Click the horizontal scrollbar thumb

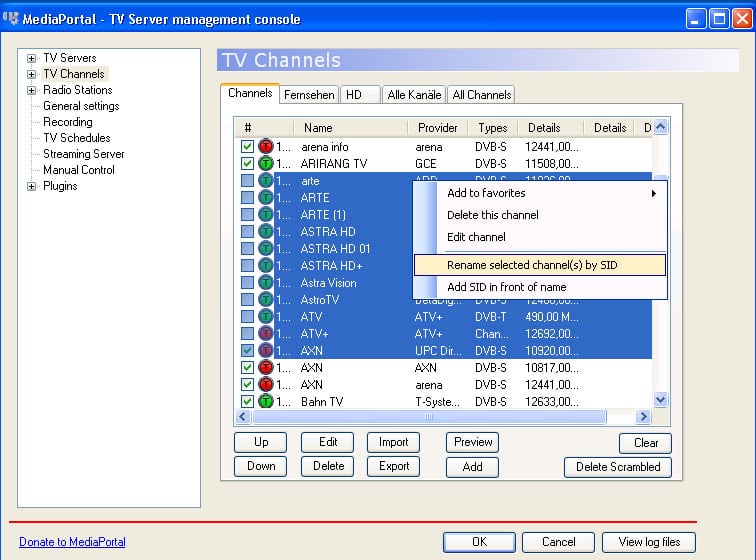[429, 416]
